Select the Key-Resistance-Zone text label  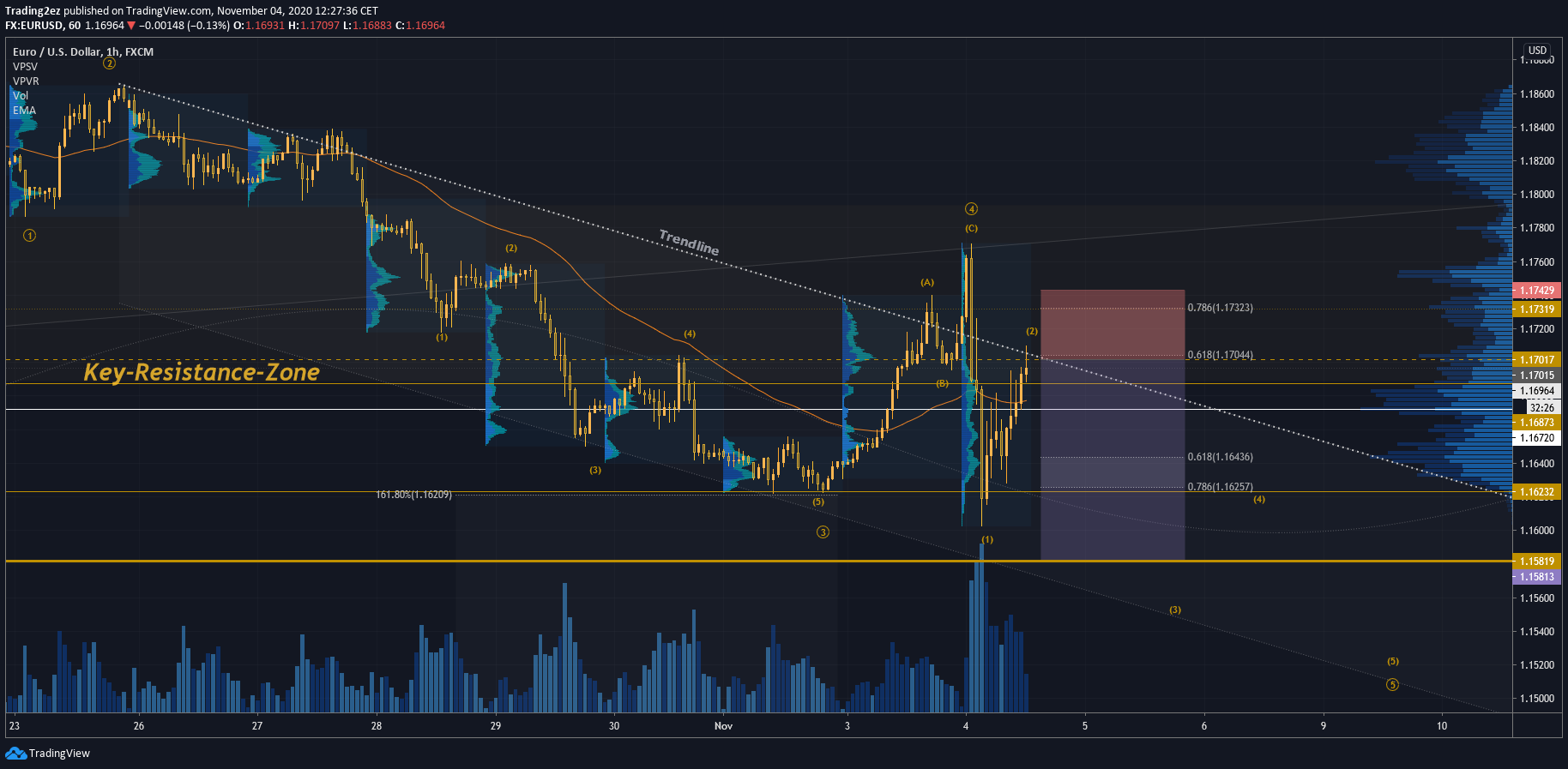(x=202, y=372)
